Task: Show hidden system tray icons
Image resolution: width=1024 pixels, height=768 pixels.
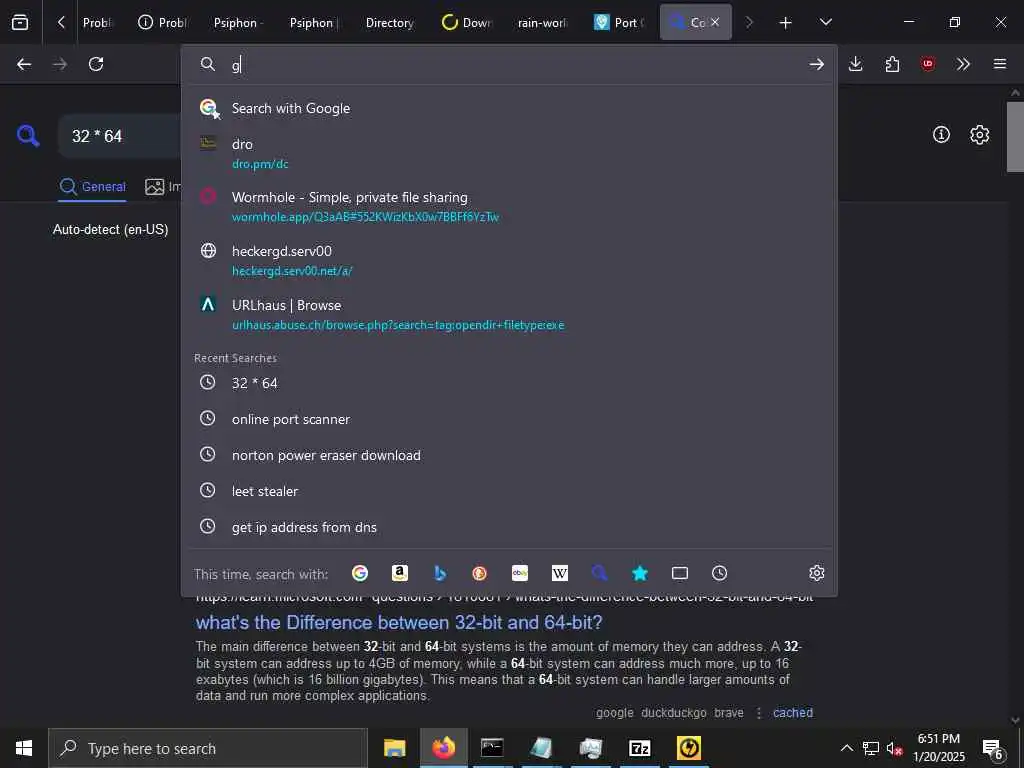Action: 846,748
